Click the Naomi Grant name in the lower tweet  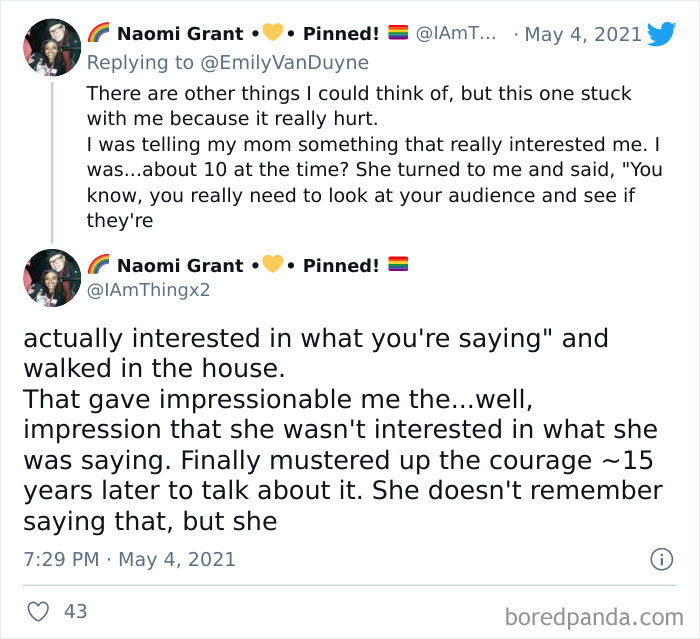pyautogui.click(x=180, y=265)
